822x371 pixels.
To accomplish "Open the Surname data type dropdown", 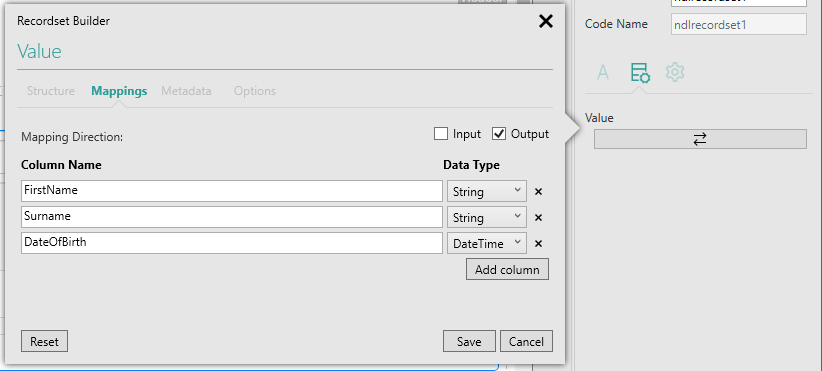I will tap(486, 217).
